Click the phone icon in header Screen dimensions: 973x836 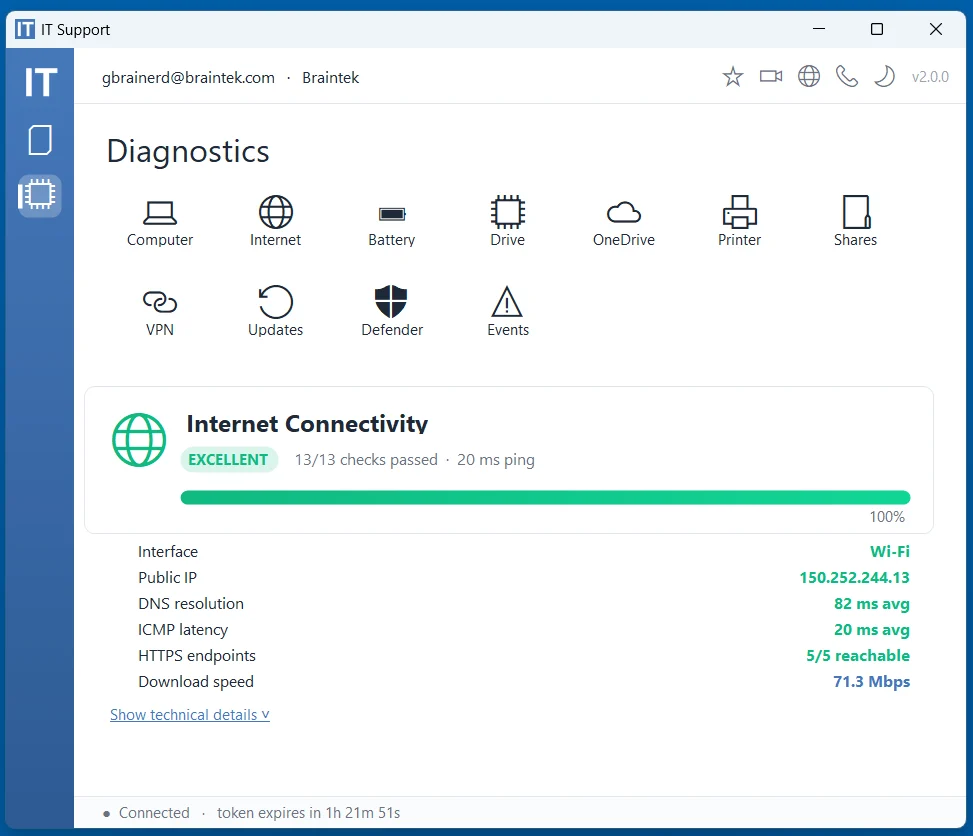[846, 76]
